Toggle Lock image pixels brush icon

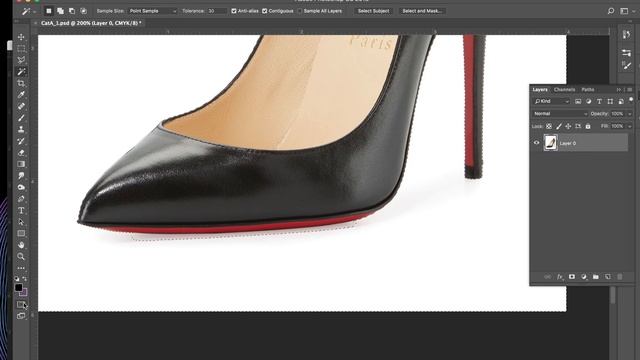(559, 127)
